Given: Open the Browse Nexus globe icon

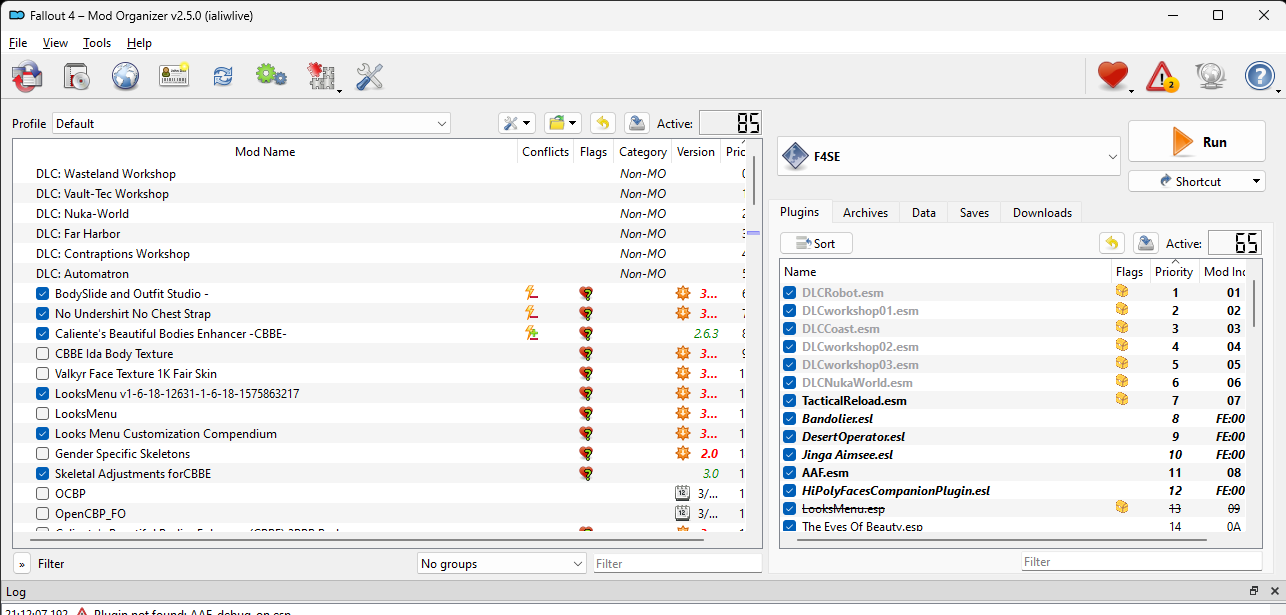Looking at the screenshot, I should (x=125, y=76).
